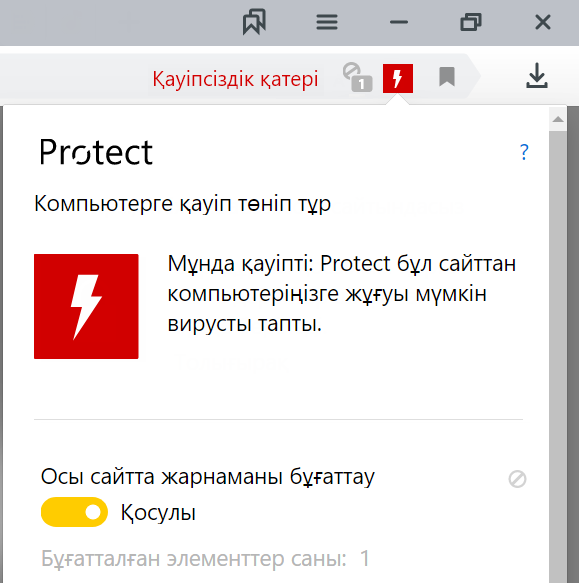579x583 pixels.
Task: Close the browser window
Action: pyautogui.click(x=543, y=22)
